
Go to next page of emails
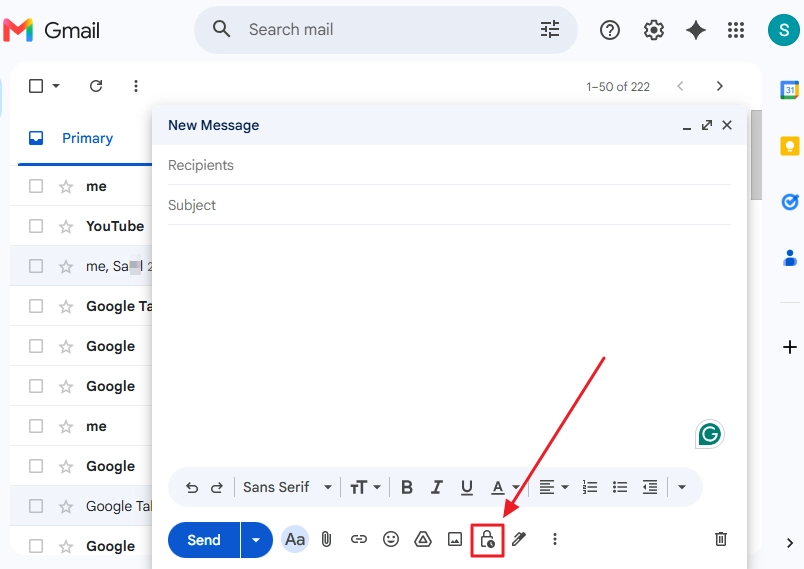click(719, 86)
